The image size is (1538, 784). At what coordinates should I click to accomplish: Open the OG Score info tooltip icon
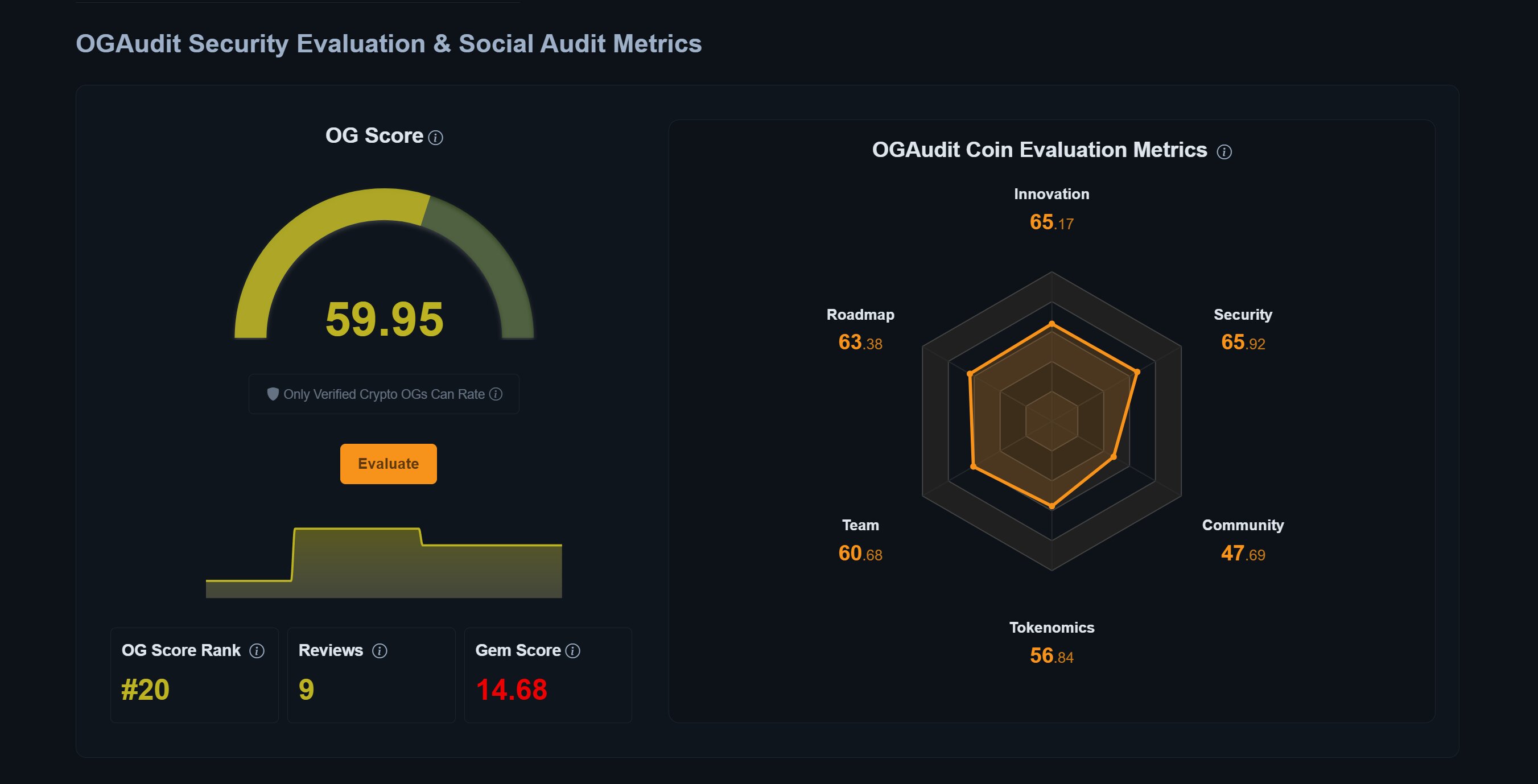tap(435, 138)
